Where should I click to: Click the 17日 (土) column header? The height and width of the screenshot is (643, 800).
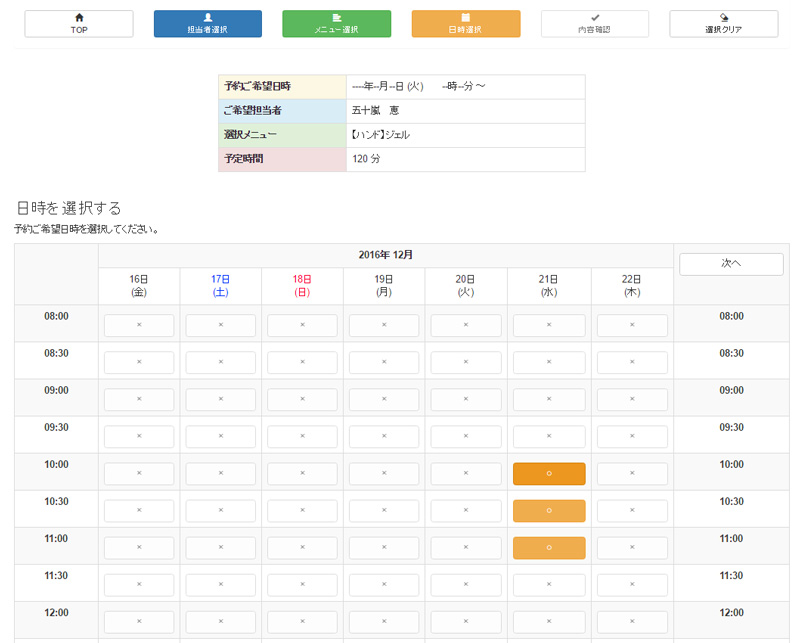point(221,286)
